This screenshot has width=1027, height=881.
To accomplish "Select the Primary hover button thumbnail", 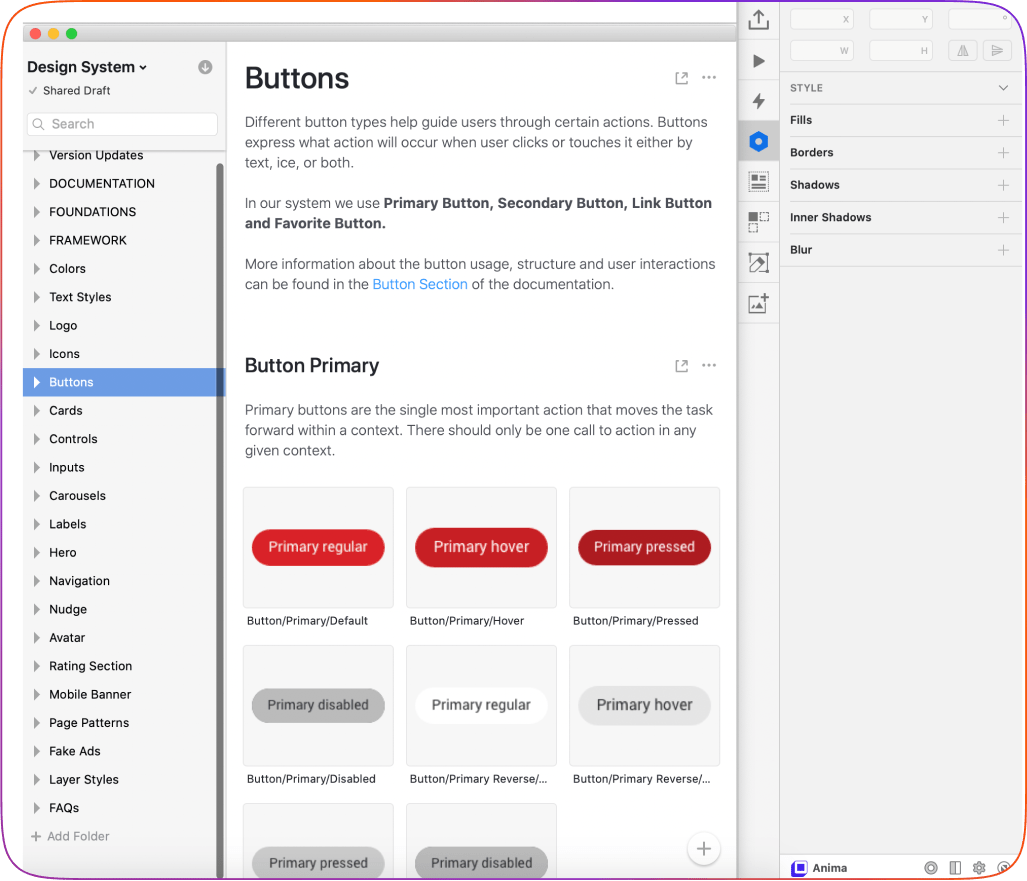I will pyautogui.click(x=481, y=548).
